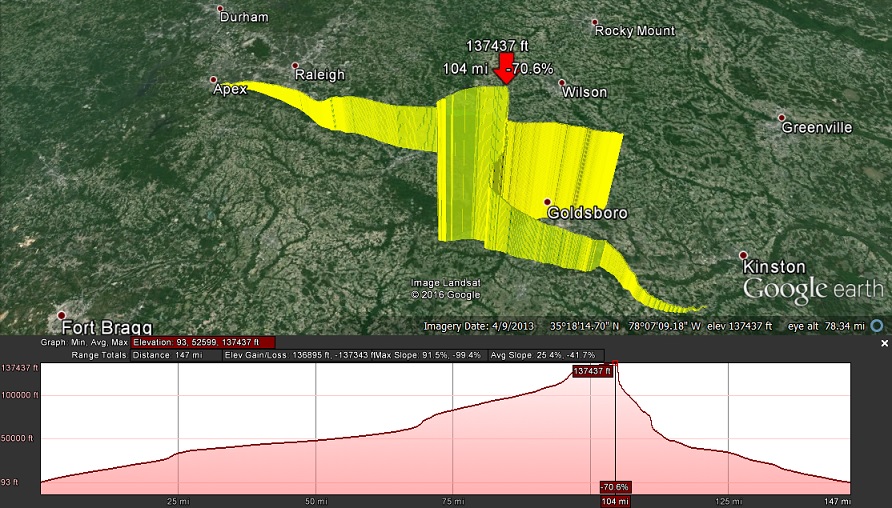This screenshot has width=892, height=508.
Task: Select the Greenville placemark dot
Action: click(x=783, y=117)
